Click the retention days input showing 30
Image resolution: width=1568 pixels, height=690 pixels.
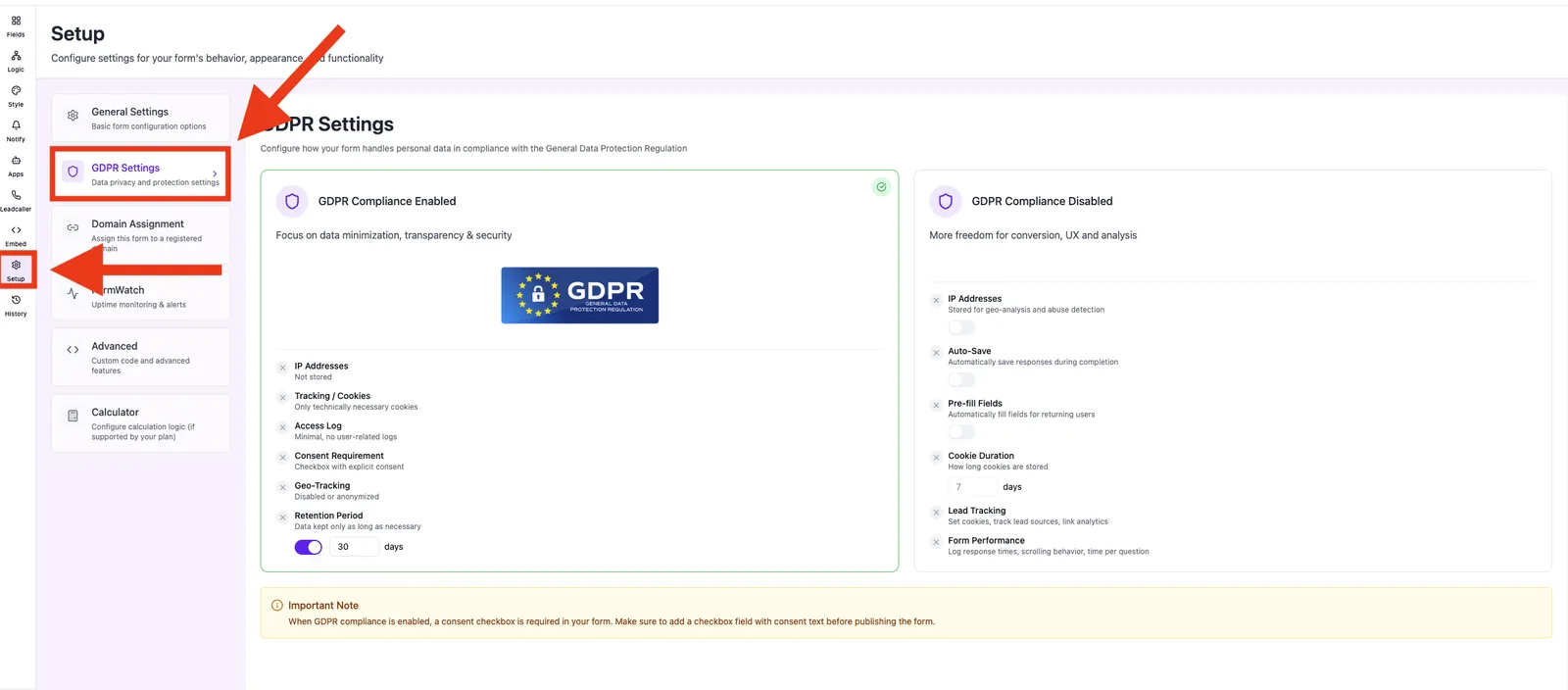coord(354,547)
